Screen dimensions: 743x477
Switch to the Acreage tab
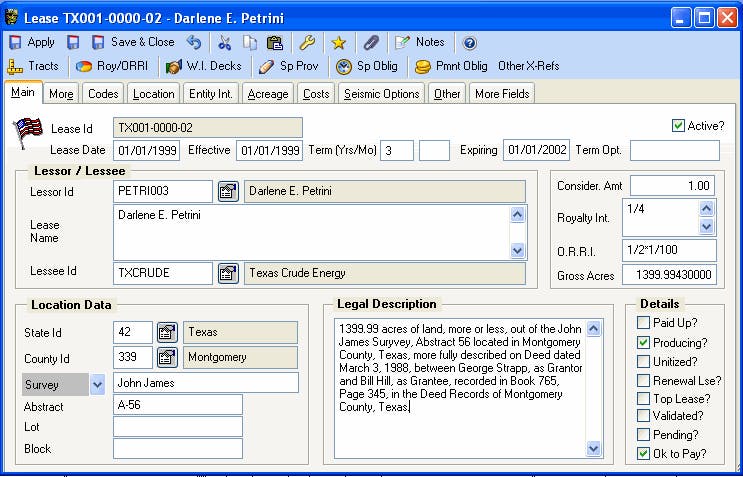[x=268, y=93]
